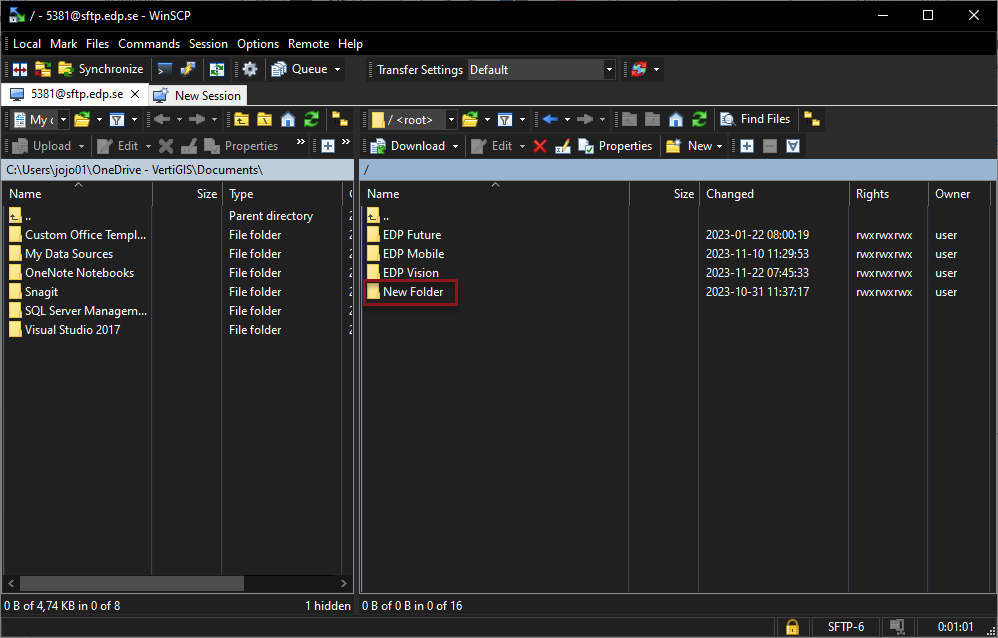Expand the Download options arrow
This screenshot has width=998, height=638.
click(455, 146)
